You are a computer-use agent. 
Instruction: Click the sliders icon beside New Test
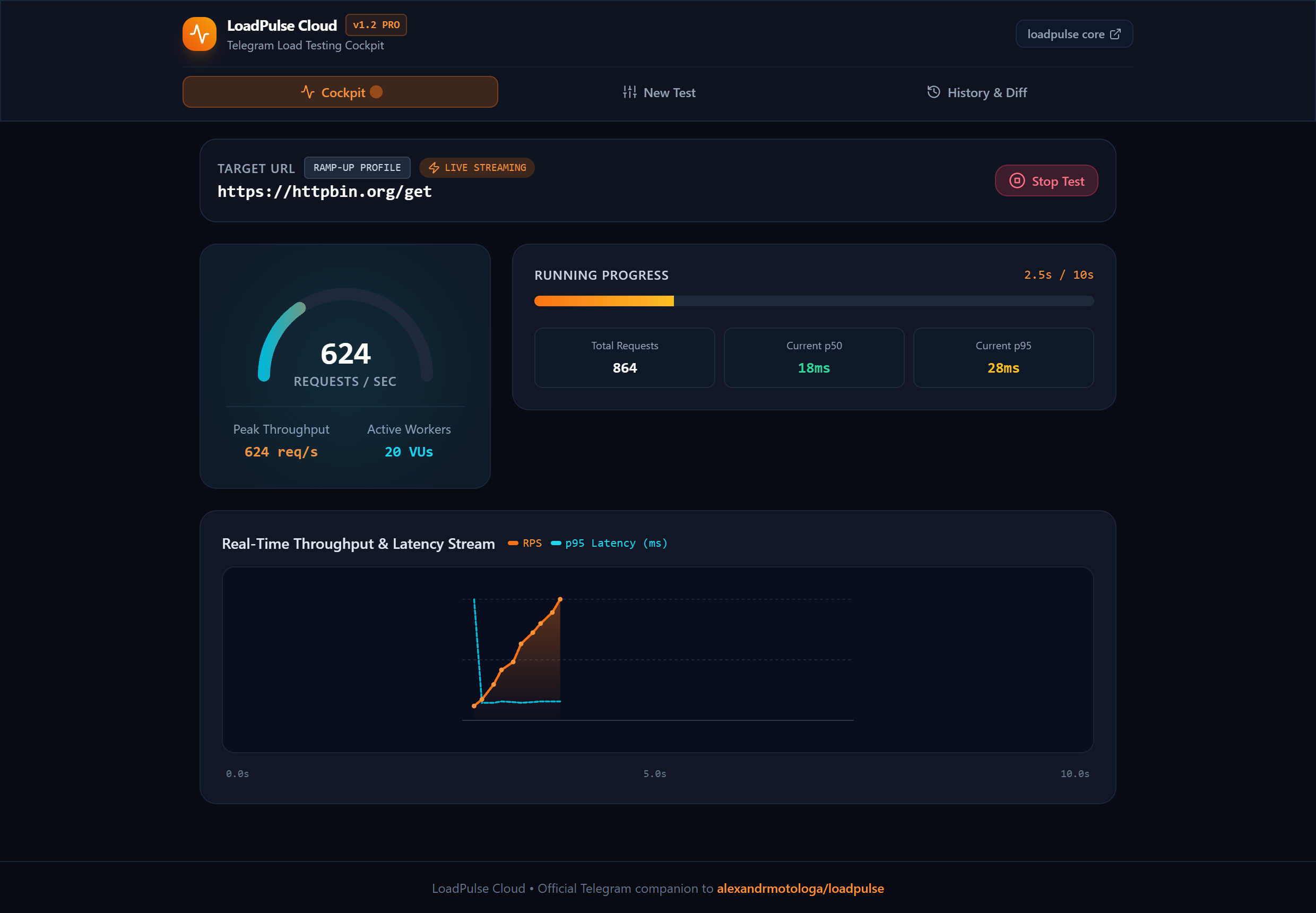[630, 92]
